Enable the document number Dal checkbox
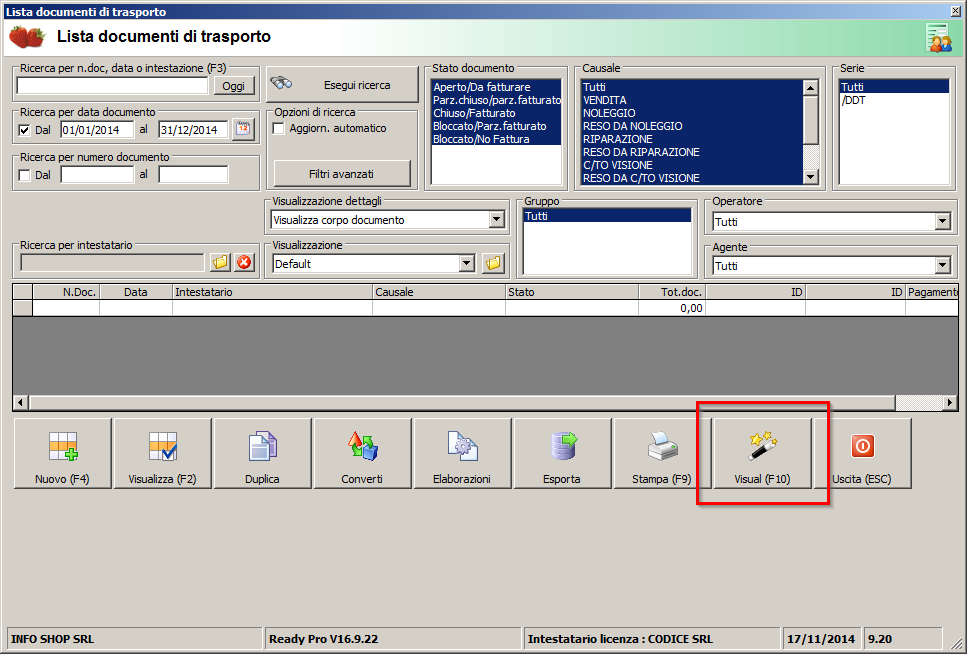Screen dimensions: 967x654 tap(24, 175)
